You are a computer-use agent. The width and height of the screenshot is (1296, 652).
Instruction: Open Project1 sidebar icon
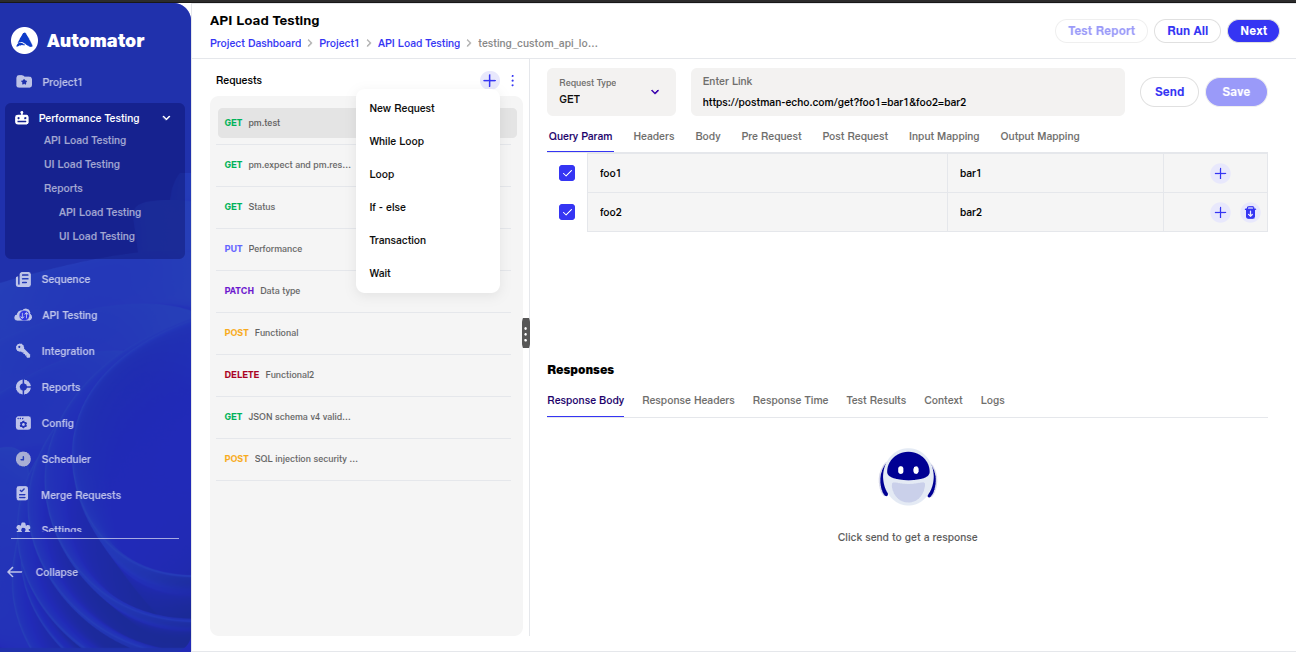(x=23, y=82)
